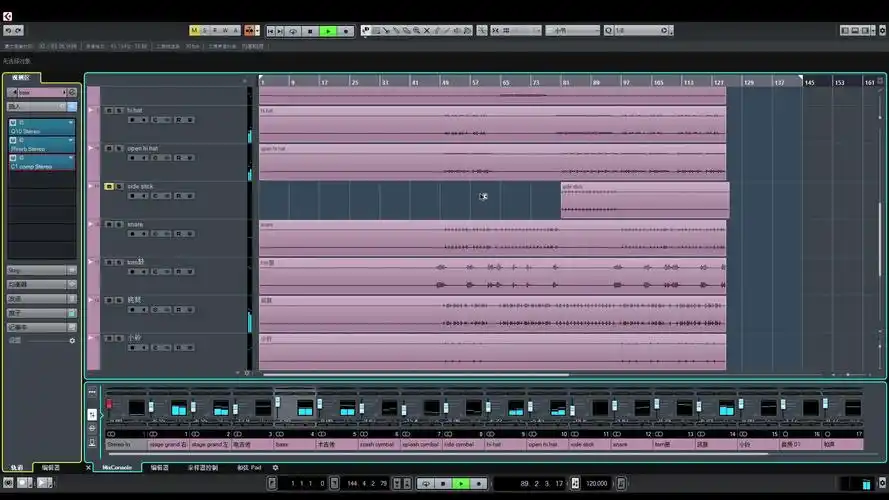The width and height of the screenshot is (889, 500).
Task: Click the Redo arrow icon
Action: click(18, 31)
